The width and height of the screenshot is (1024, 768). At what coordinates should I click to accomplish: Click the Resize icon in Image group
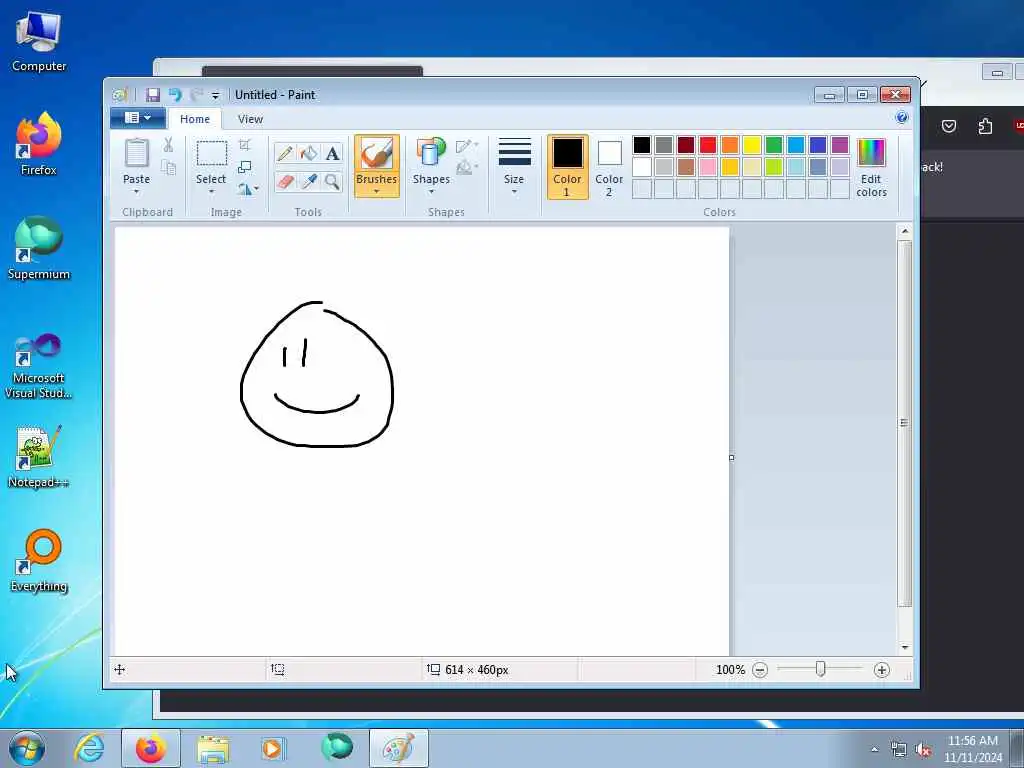click(245, 167)
